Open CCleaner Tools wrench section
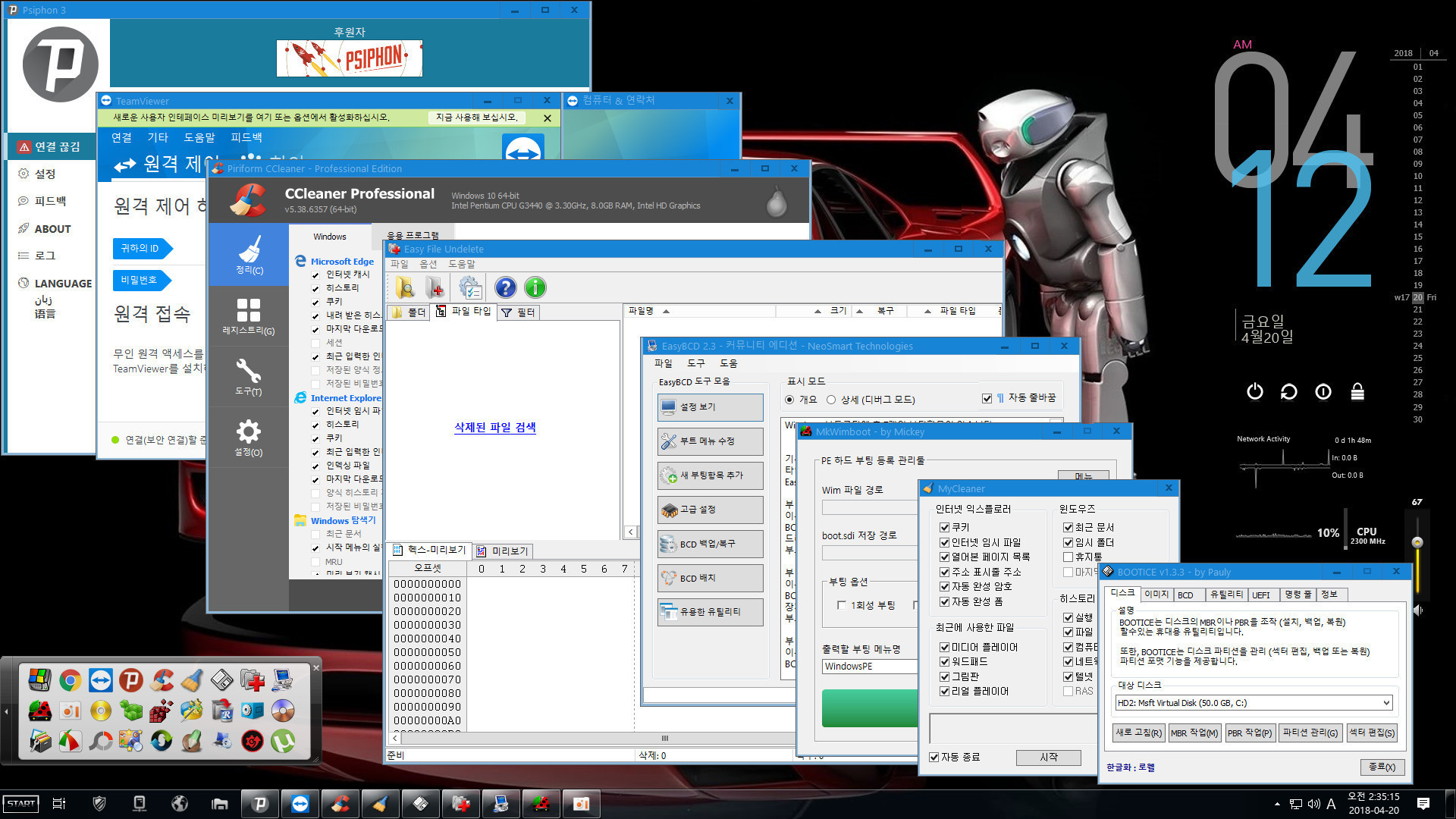This screenshot has height=819, width=1456. click(249, 377)
